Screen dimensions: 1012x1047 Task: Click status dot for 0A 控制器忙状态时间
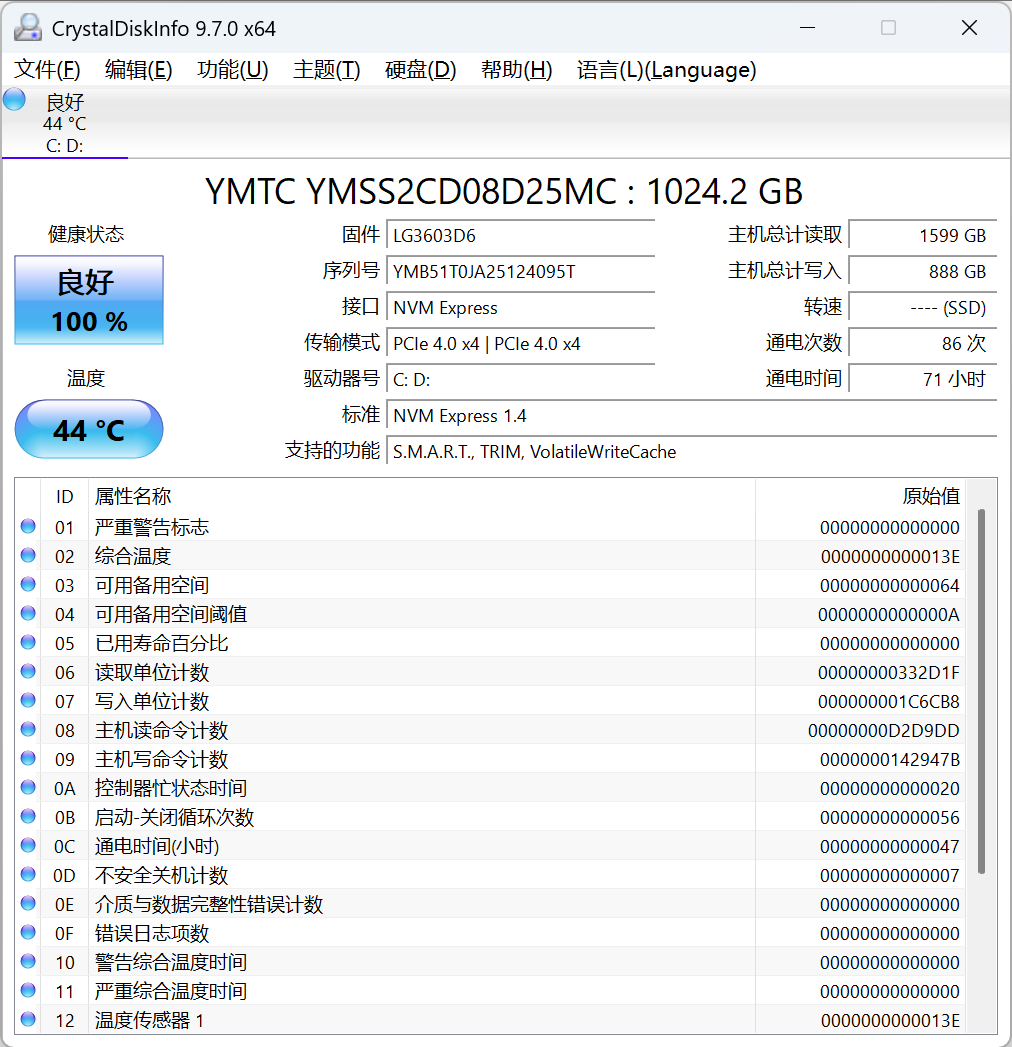click(28, 787)
